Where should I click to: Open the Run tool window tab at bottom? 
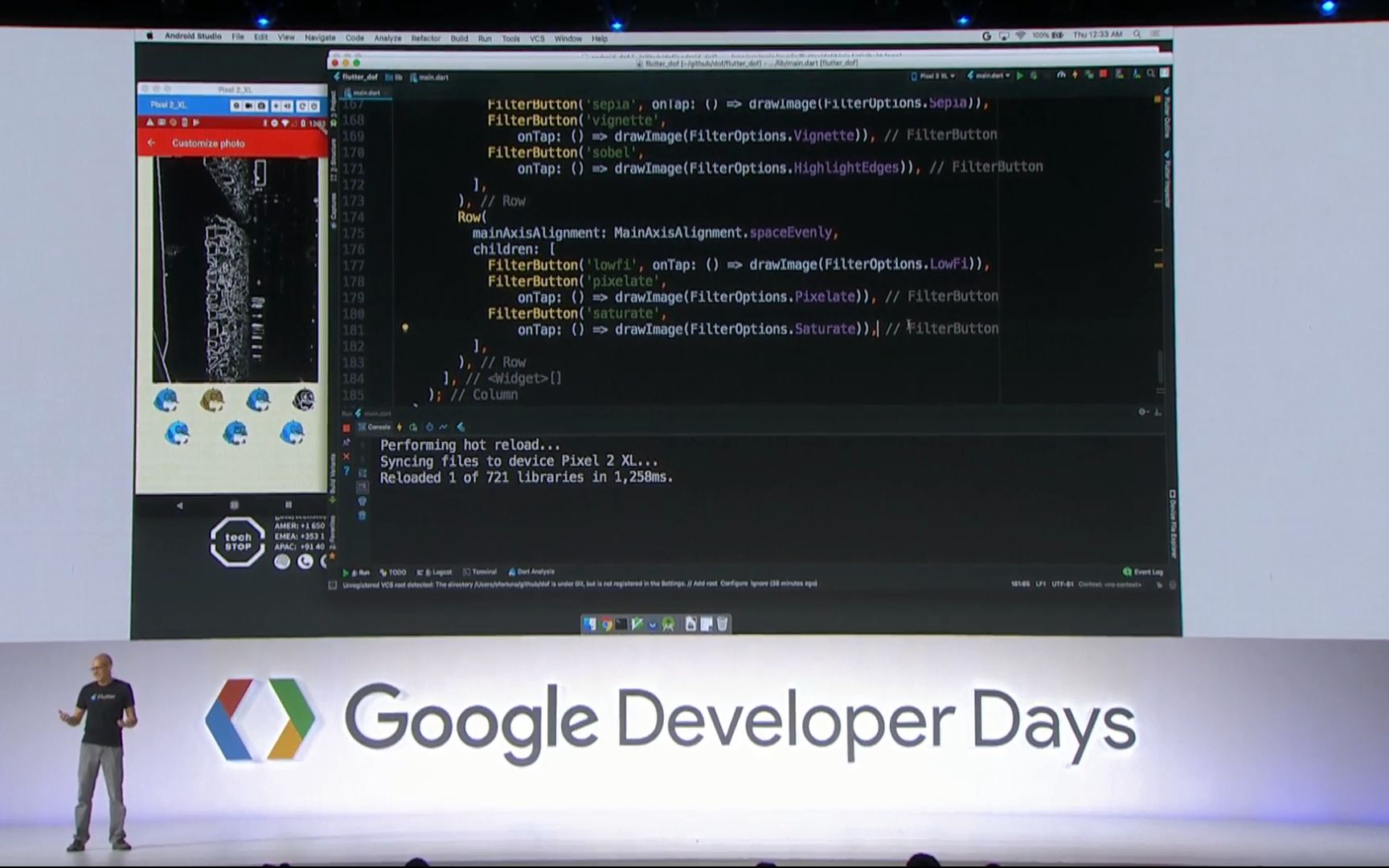coord(356,572)
